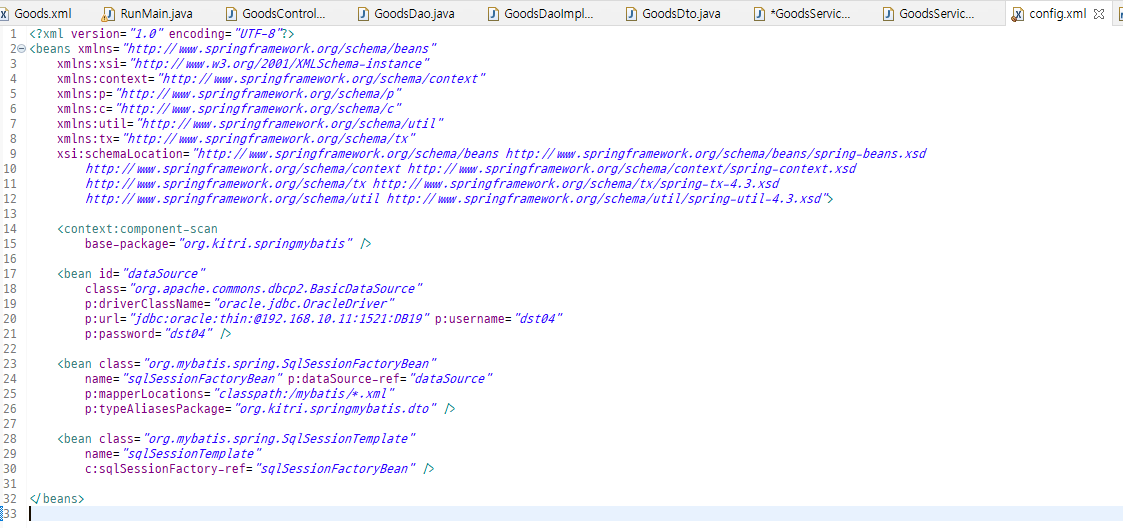Screen dimensions: 1123x528
Task: Click the xml version declaration on line 1
Action: click(162, 34)
